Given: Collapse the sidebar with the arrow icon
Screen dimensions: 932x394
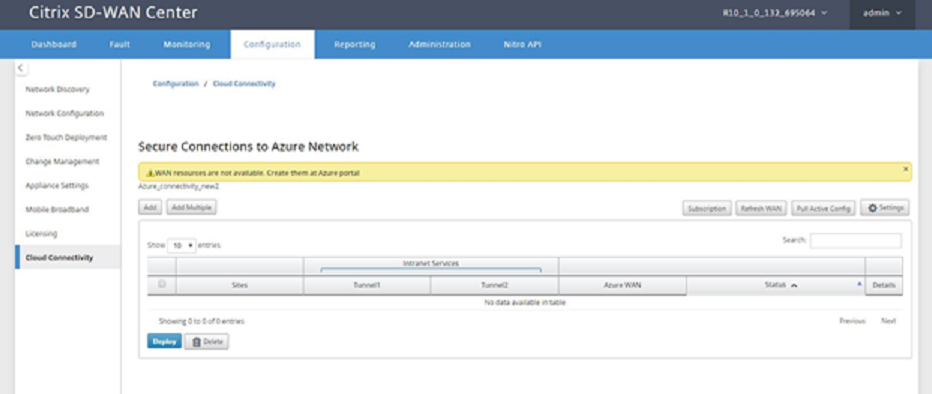Looking at the screenshot, I should (x=21, y=68).
